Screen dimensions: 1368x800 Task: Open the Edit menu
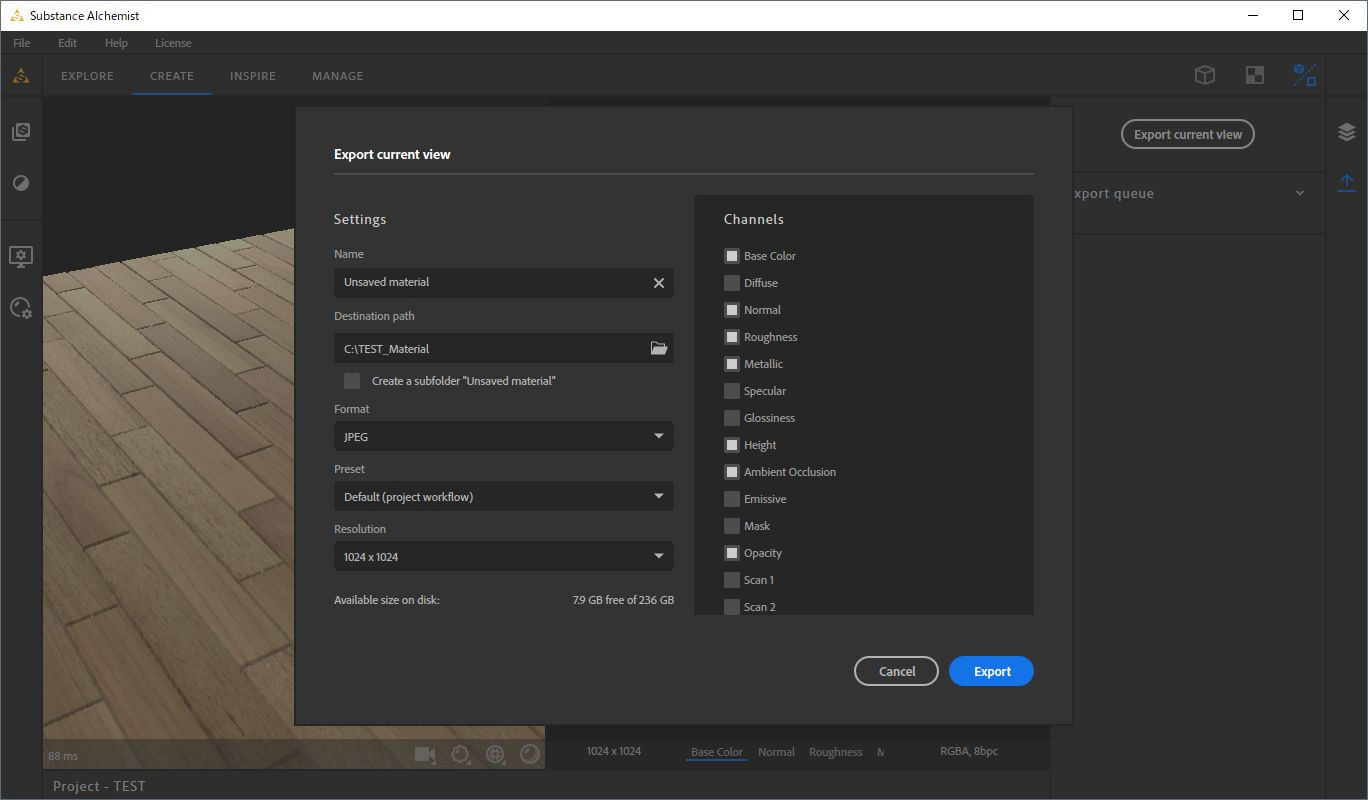click(67, 43)
